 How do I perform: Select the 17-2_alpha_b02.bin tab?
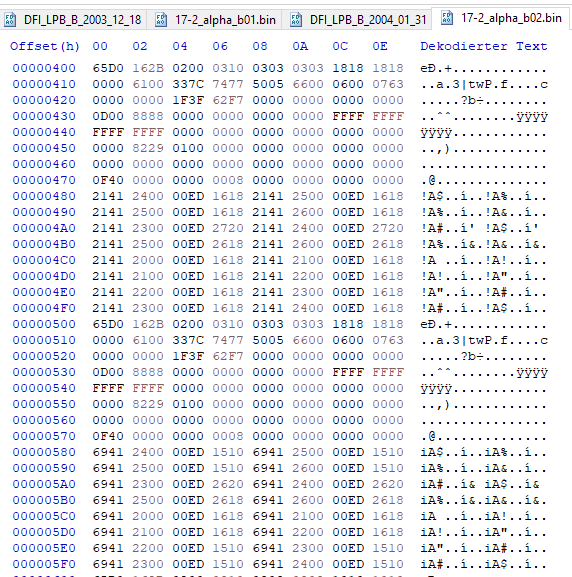point(501,18)
